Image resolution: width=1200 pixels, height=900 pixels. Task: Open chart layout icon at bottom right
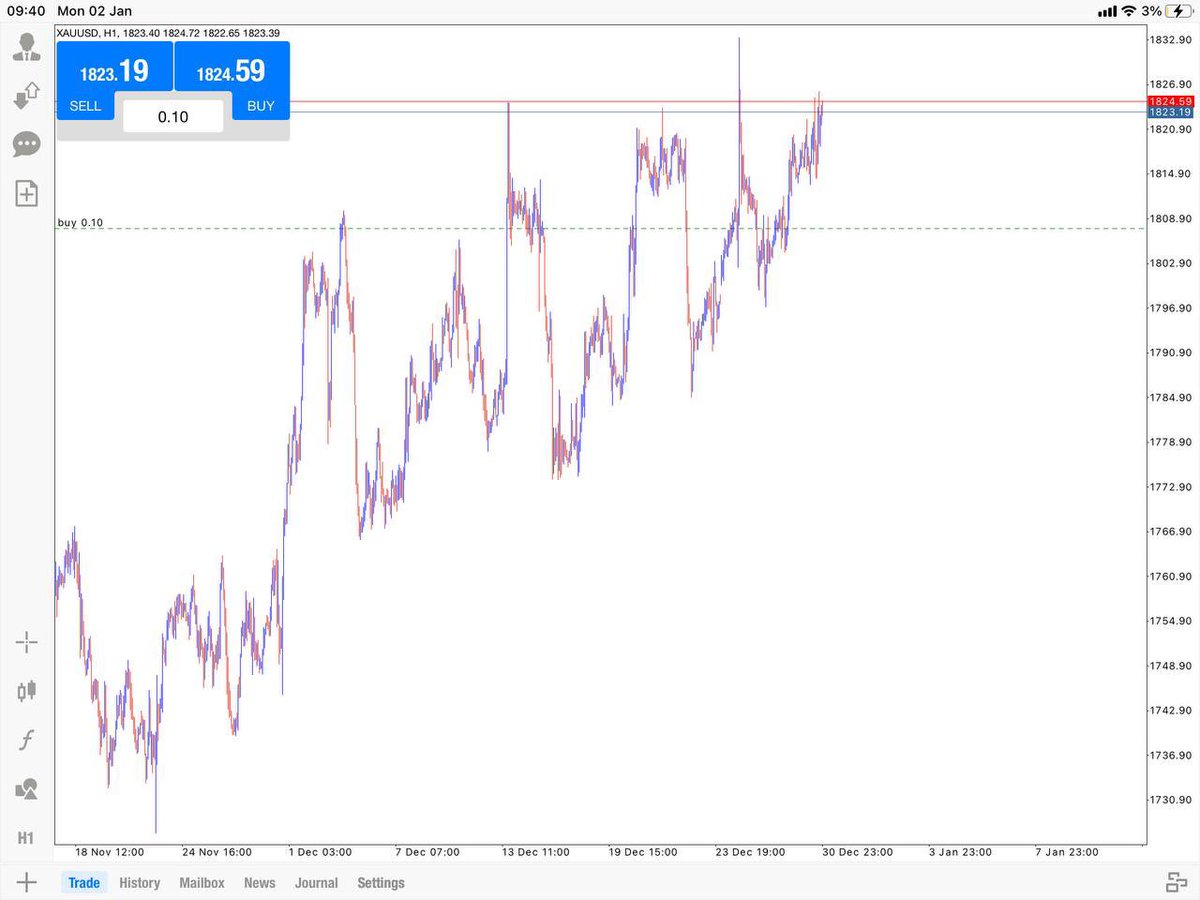click(1176, 882)
